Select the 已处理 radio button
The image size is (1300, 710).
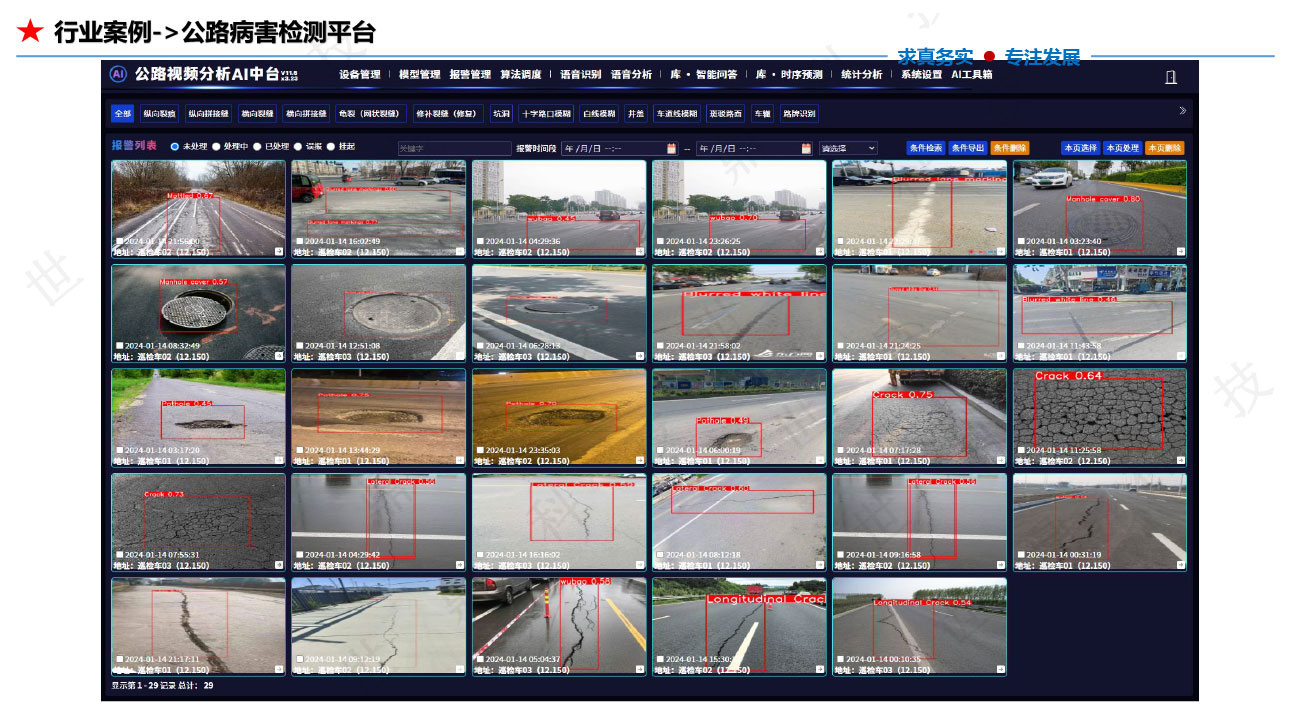[257, 147]
